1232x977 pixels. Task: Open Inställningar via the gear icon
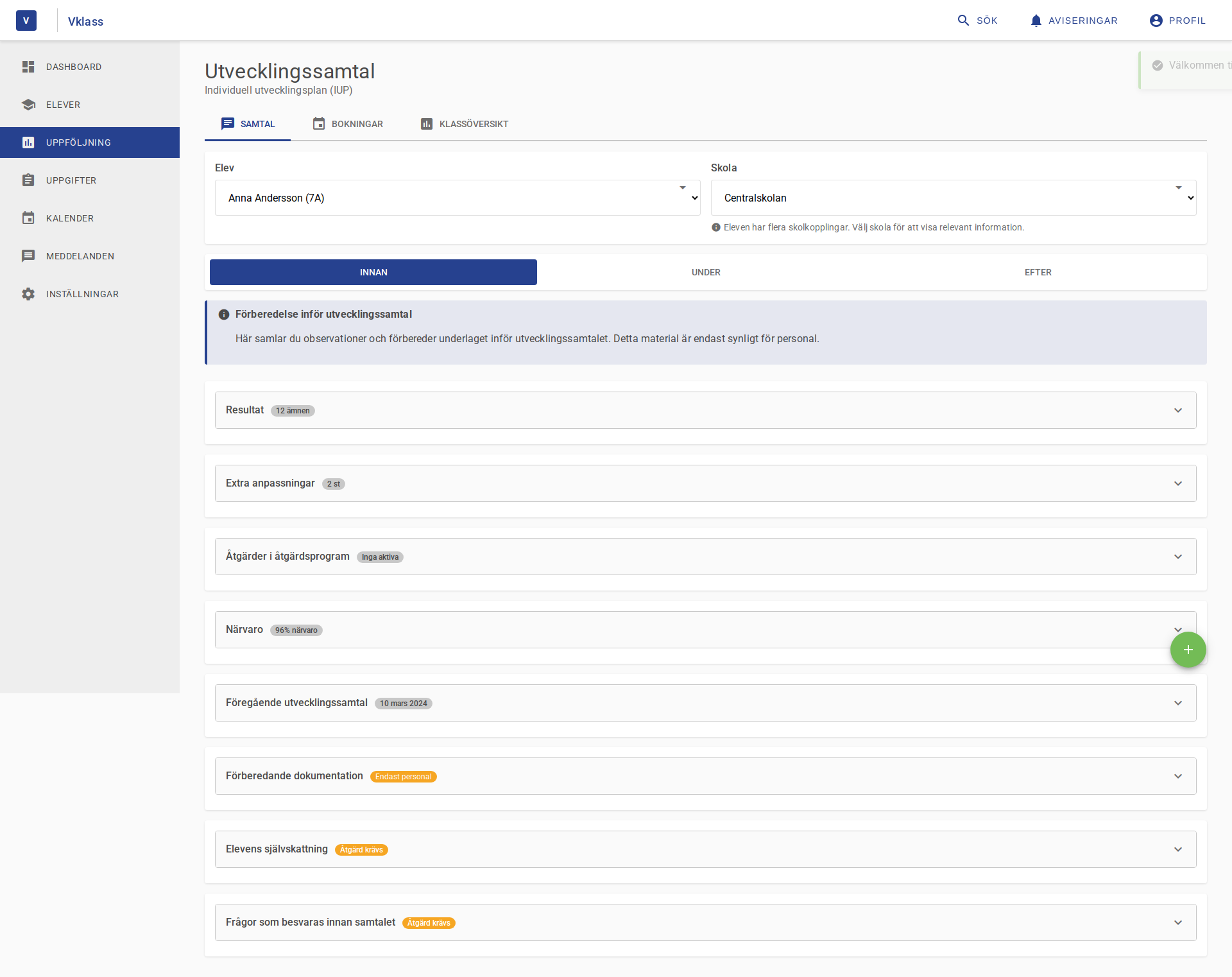28,293
